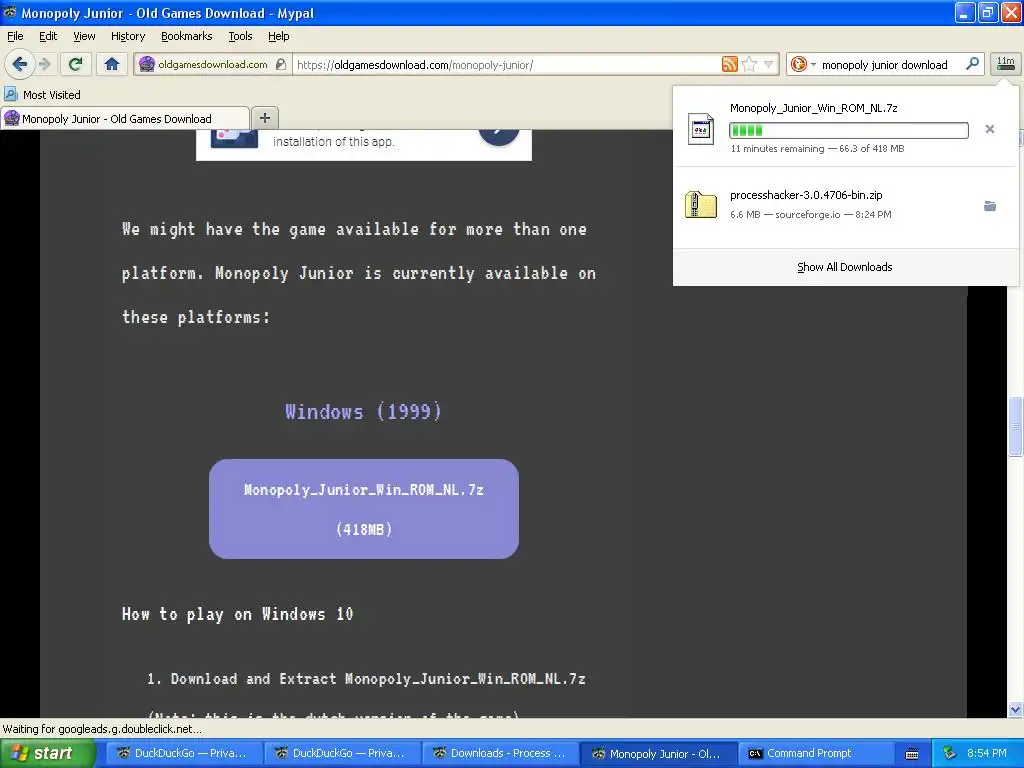Open the DuckDuckGo search engine selector
The width and height of the screenshot is (1024, 768).
(x=803, y=64)
